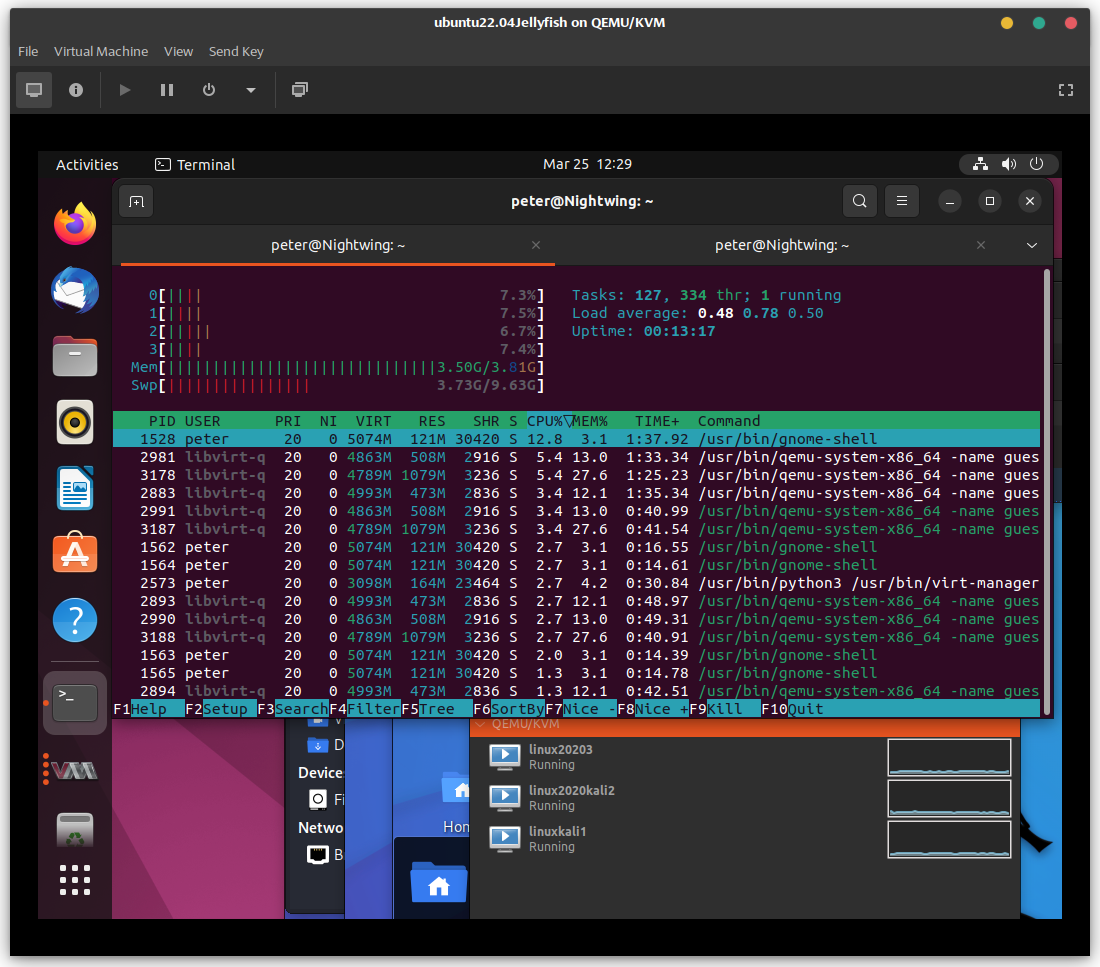The image size is (1100, 967).
Task: Sort by the CPU% column header
Action: 545,421
